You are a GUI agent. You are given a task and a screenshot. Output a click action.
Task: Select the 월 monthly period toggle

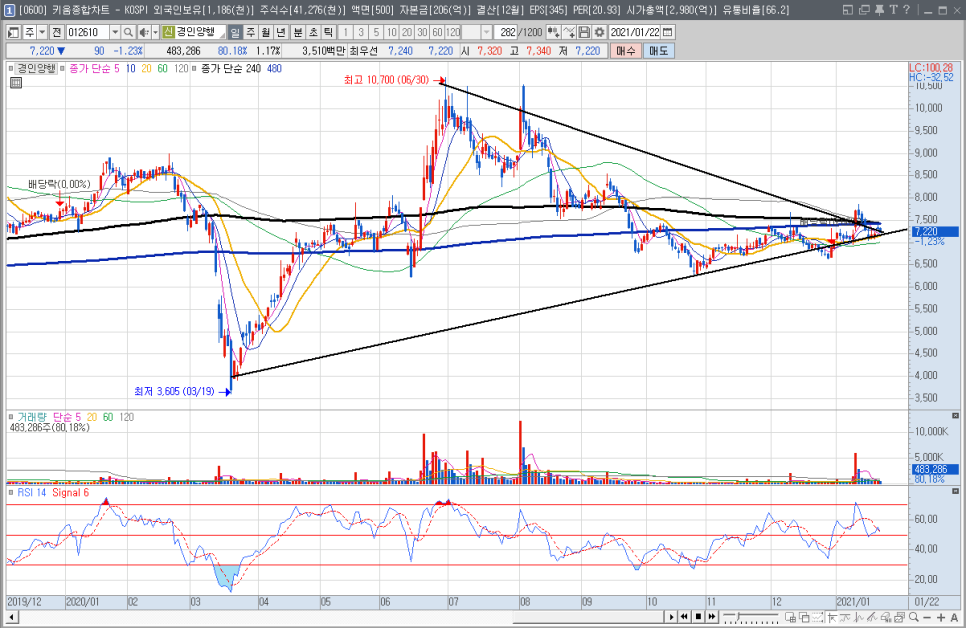coord(266,32)
